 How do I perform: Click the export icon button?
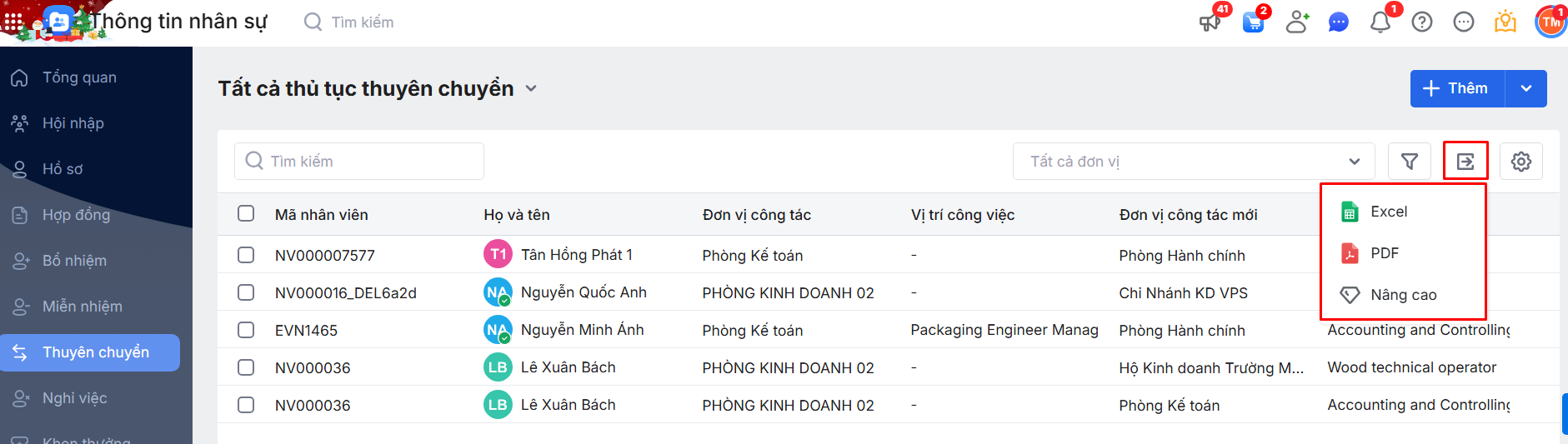pyautogui.click(x=1465, y=162)
